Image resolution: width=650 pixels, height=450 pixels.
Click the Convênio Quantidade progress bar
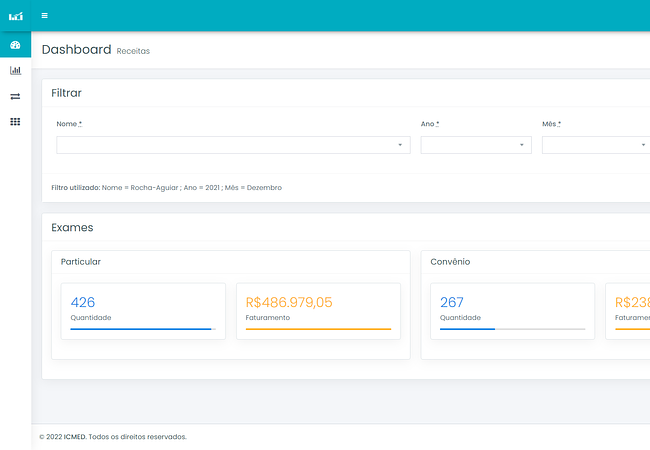click(x=512, y=329)
